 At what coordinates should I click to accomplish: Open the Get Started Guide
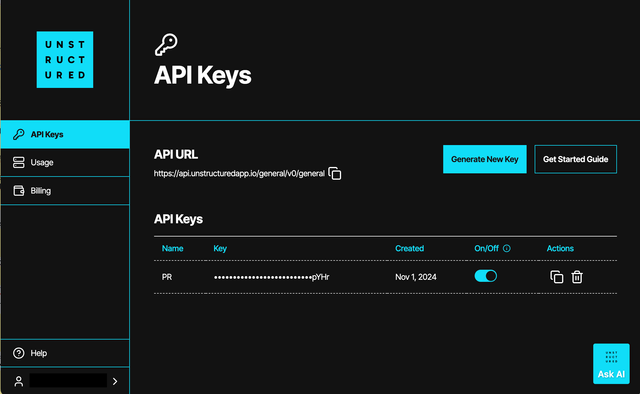coord(576,159)
